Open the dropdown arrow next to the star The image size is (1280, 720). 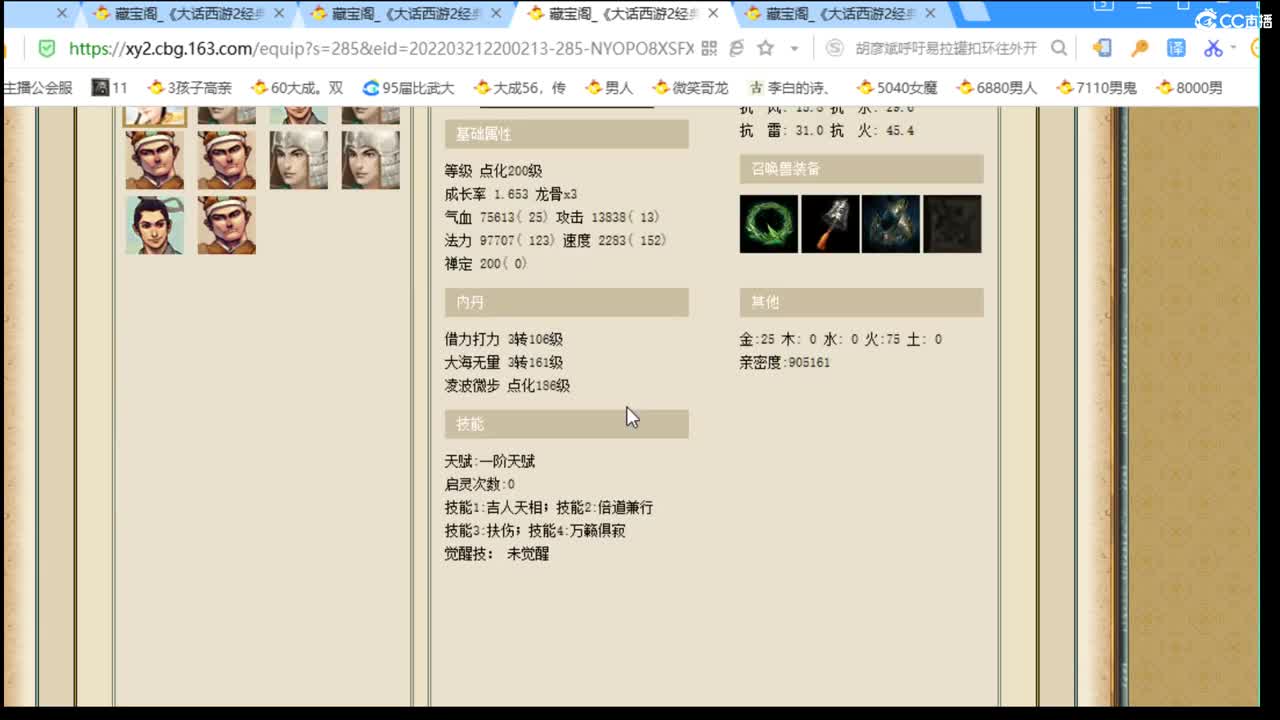(794, 48)
